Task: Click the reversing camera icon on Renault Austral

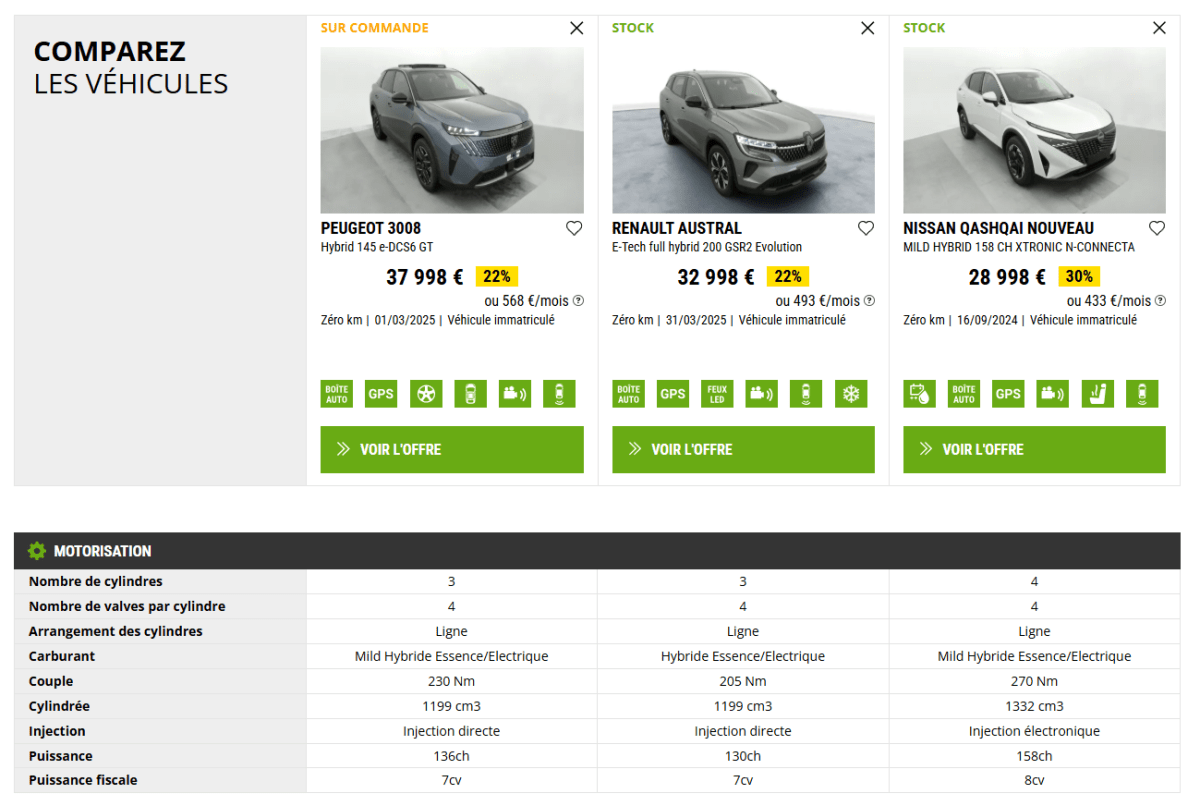Action: coord(761,394)
